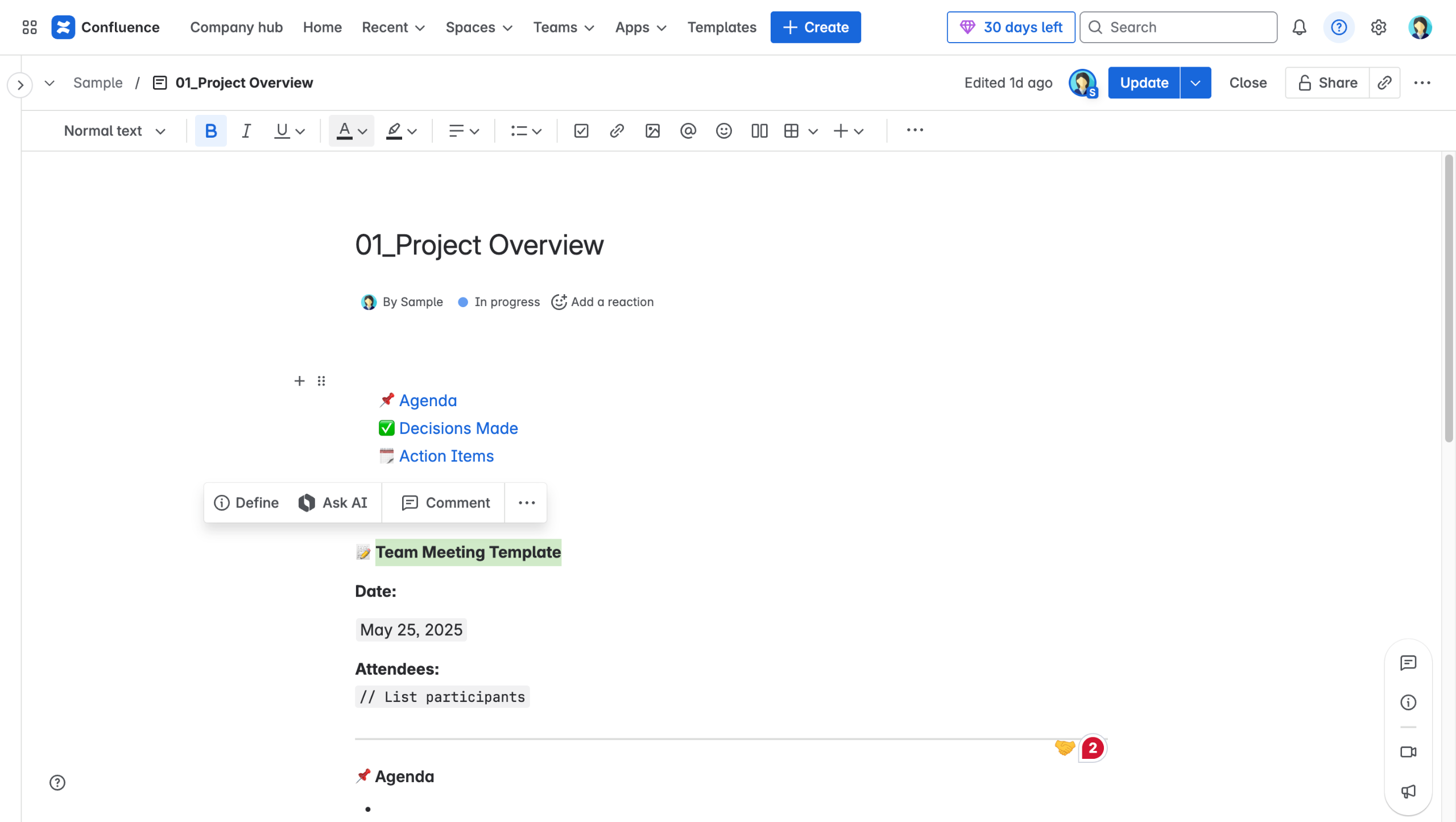Insert a column layout using the toolbar icon
The width and height of the screenshot is (1456, 822).
coord(759,131)
